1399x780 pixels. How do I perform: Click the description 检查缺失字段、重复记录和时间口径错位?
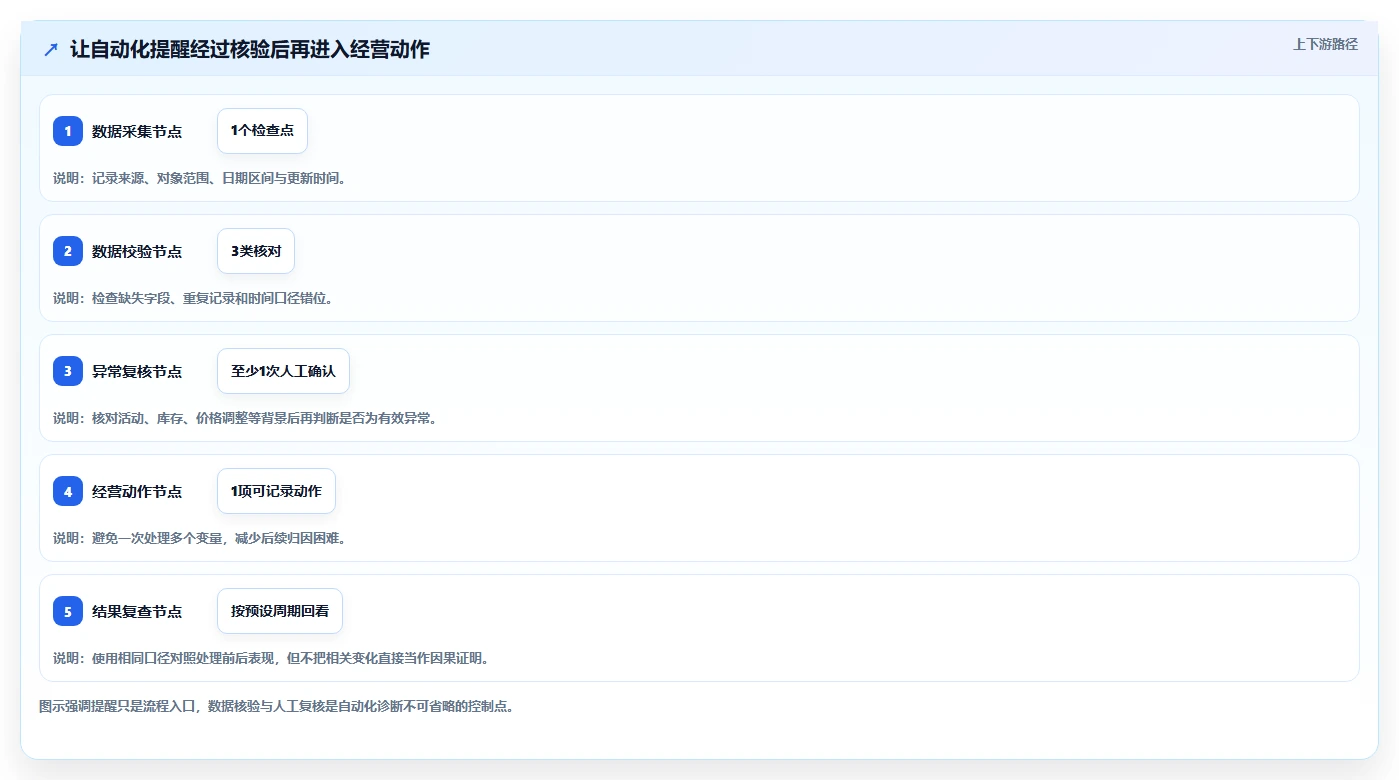click(x=193, y=298)
